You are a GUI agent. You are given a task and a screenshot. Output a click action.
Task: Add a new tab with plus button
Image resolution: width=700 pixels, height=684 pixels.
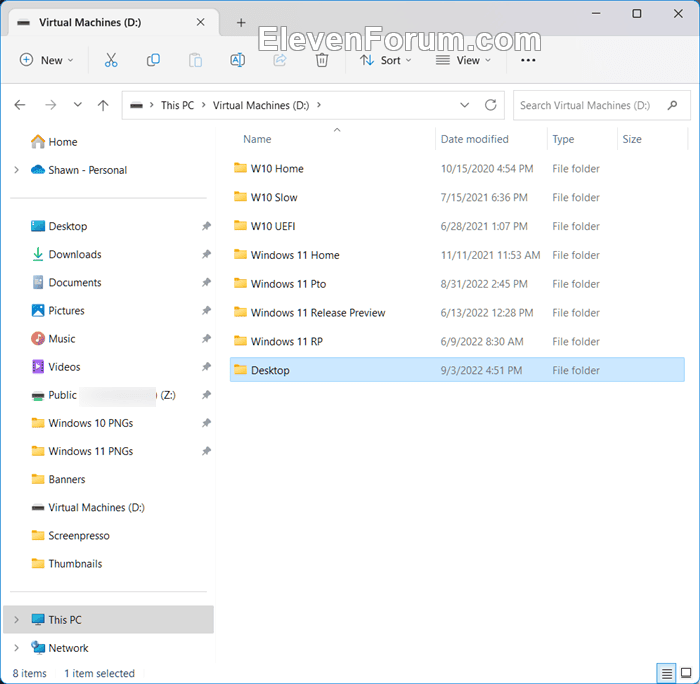point(241,22)
